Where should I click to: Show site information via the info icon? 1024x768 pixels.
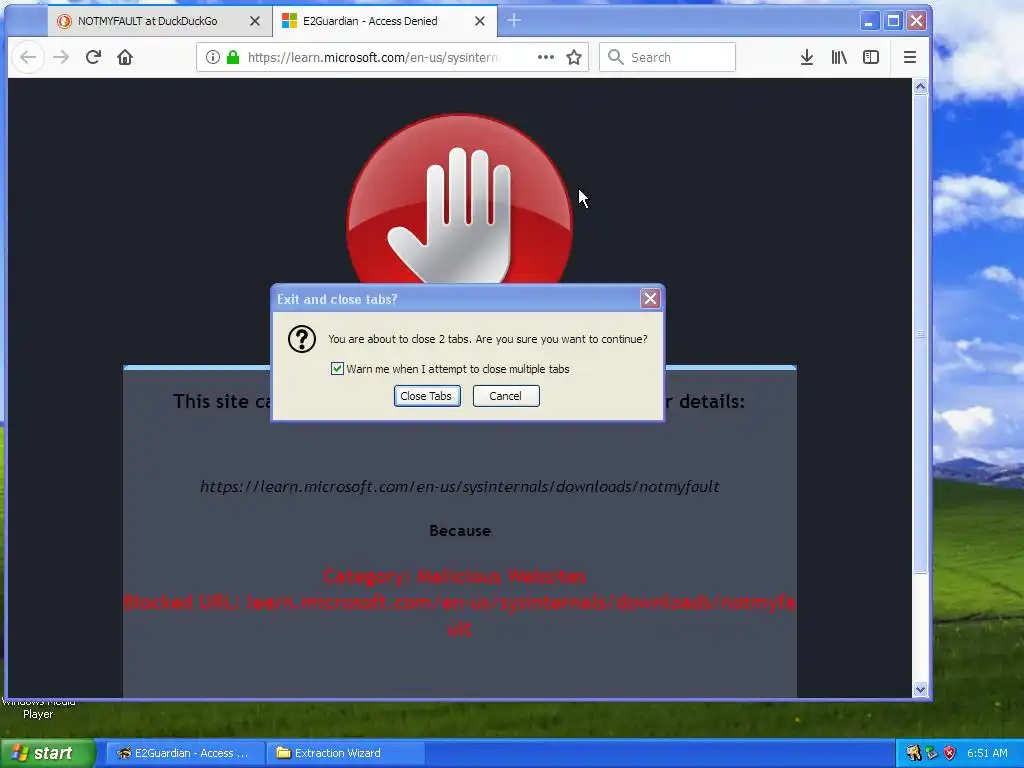pyautogui.click(x=212, y=57)
